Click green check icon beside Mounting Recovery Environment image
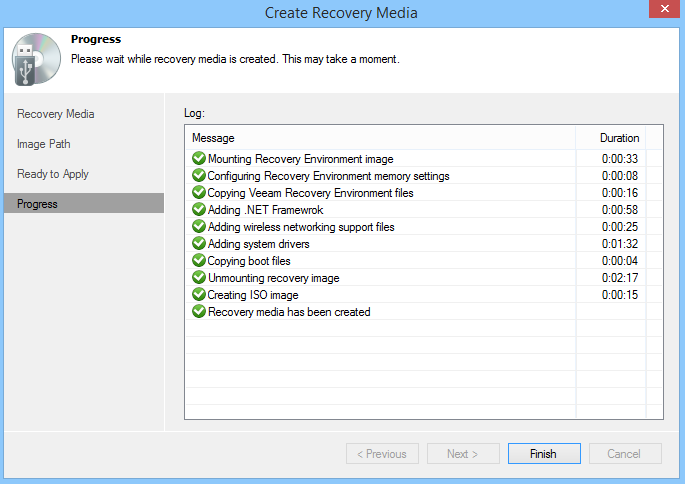Screen dimensions: 685x484 [x=199, y=158]
